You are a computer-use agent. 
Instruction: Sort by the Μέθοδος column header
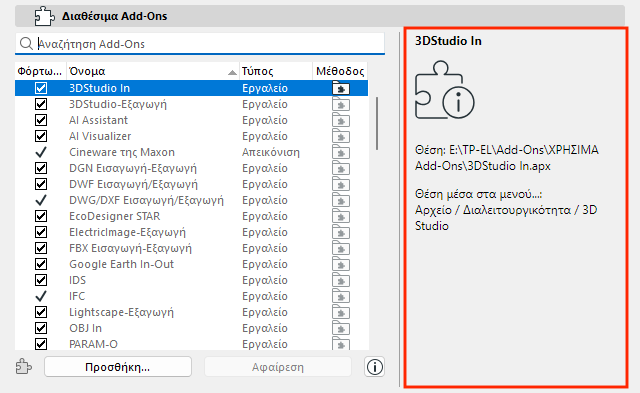(340, 71)
